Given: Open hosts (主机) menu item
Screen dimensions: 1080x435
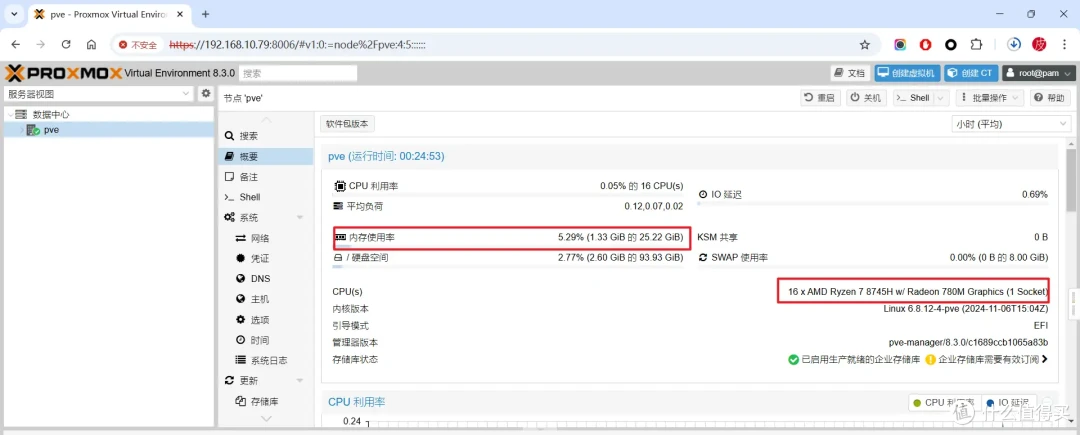Looking at the screenshot, I should (x=266, y=299).
